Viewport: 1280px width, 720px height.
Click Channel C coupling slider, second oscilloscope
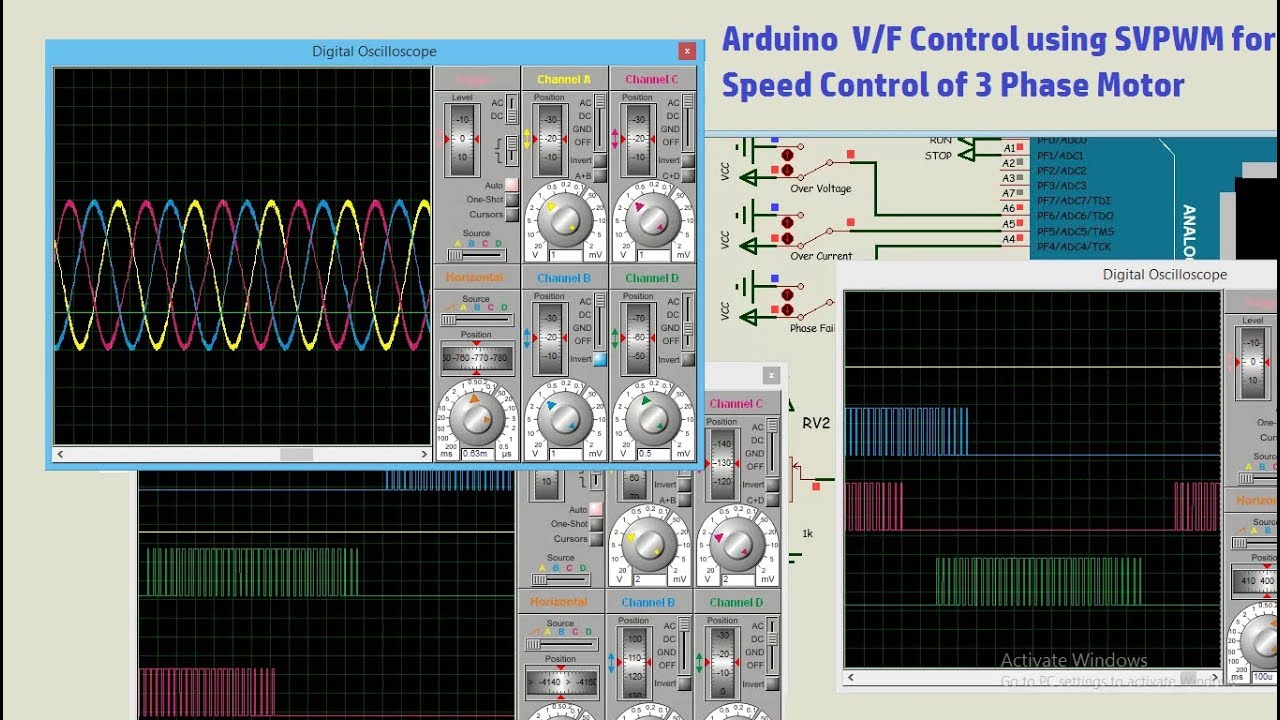point(772,446)
